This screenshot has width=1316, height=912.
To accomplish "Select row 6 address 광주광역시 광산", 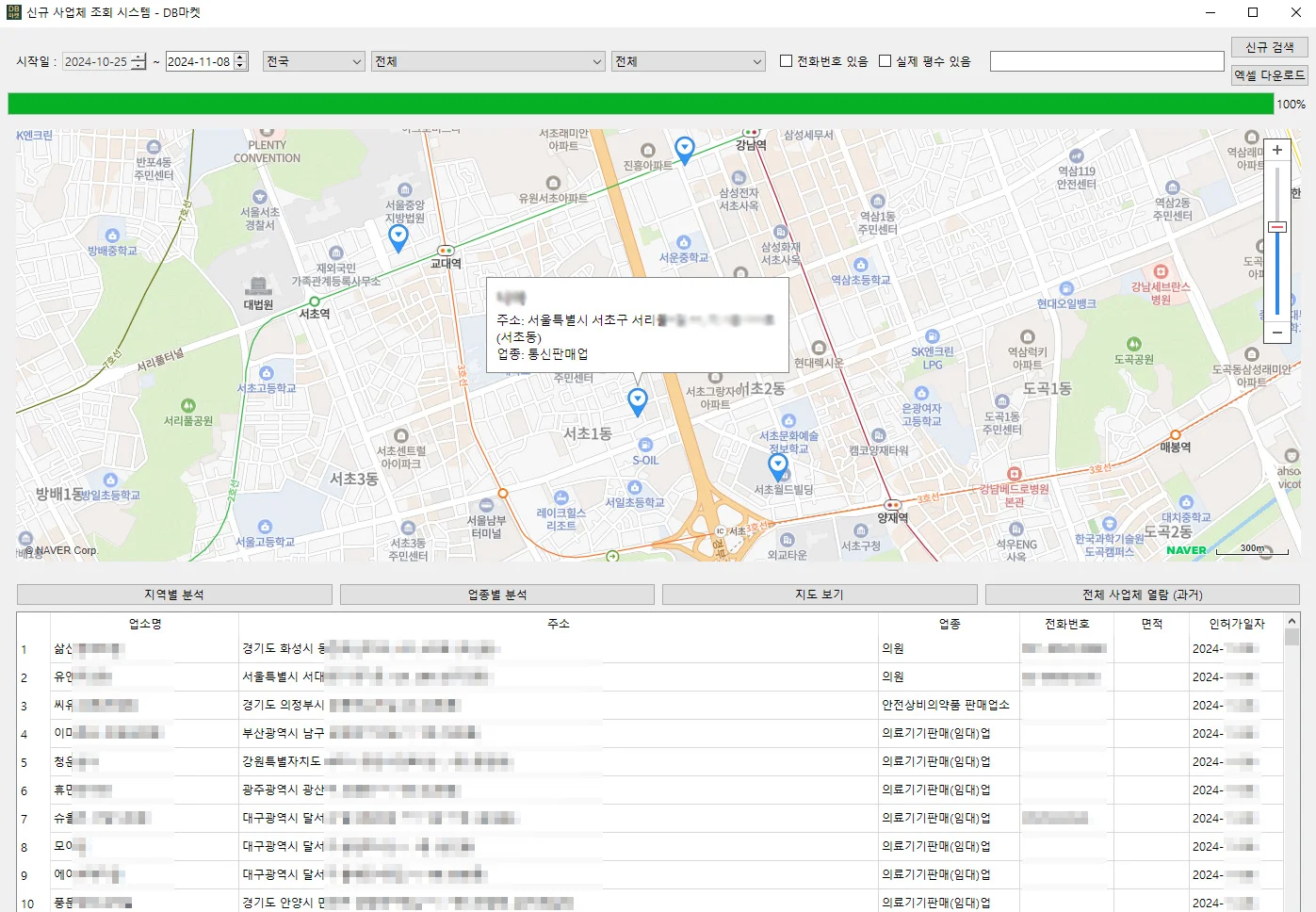I will pyautogui.click(x=559, y=790).
